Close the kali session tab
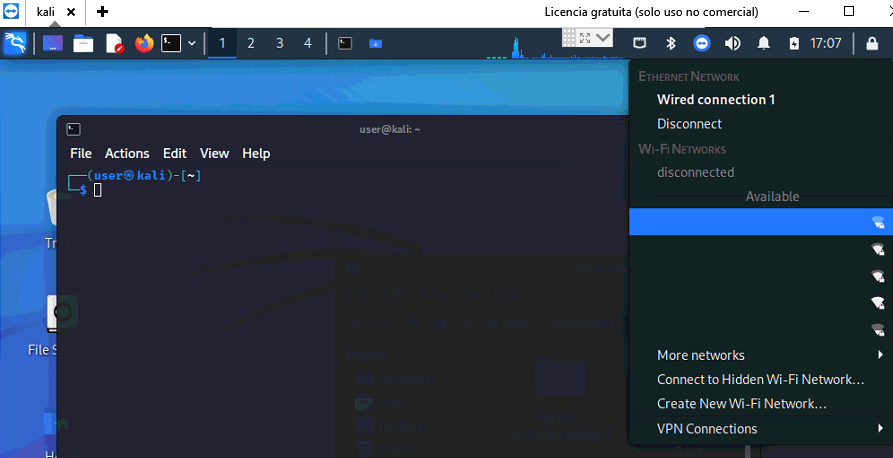This screenshot has width=893, height=458. click(x=71, y=12)
